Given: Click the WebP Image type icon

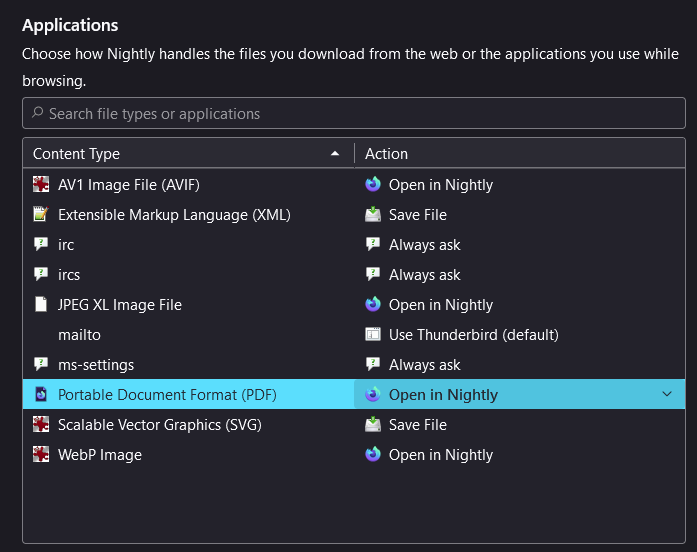Looking at the screenshot, I should (41, 455).
